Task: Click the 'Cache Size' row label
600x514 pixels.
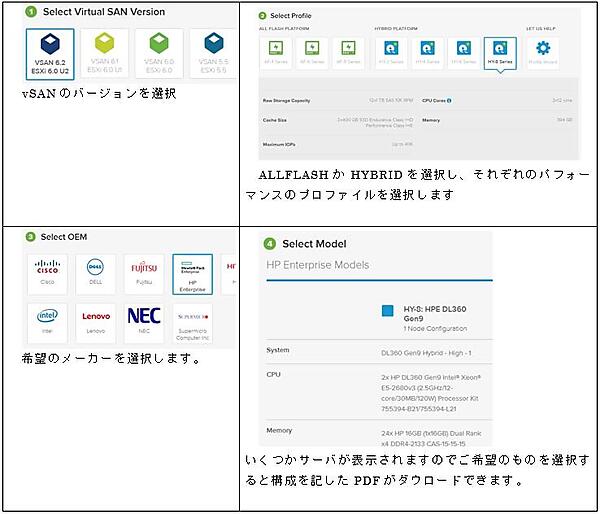Action: (x=274, y=120)
